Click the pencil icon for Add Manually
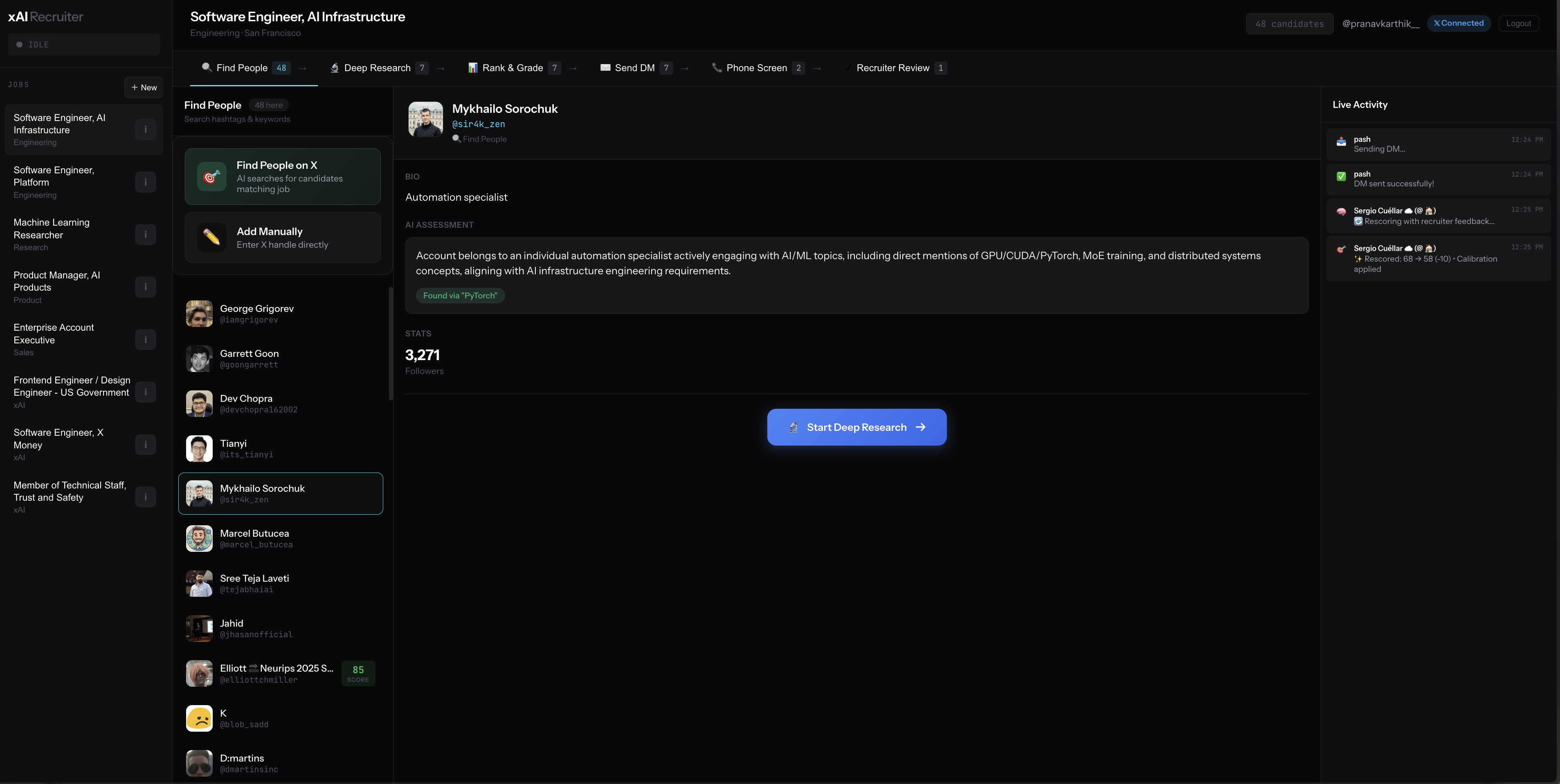The height and width of the screenshot is (784, 1560). pos(211,237)
